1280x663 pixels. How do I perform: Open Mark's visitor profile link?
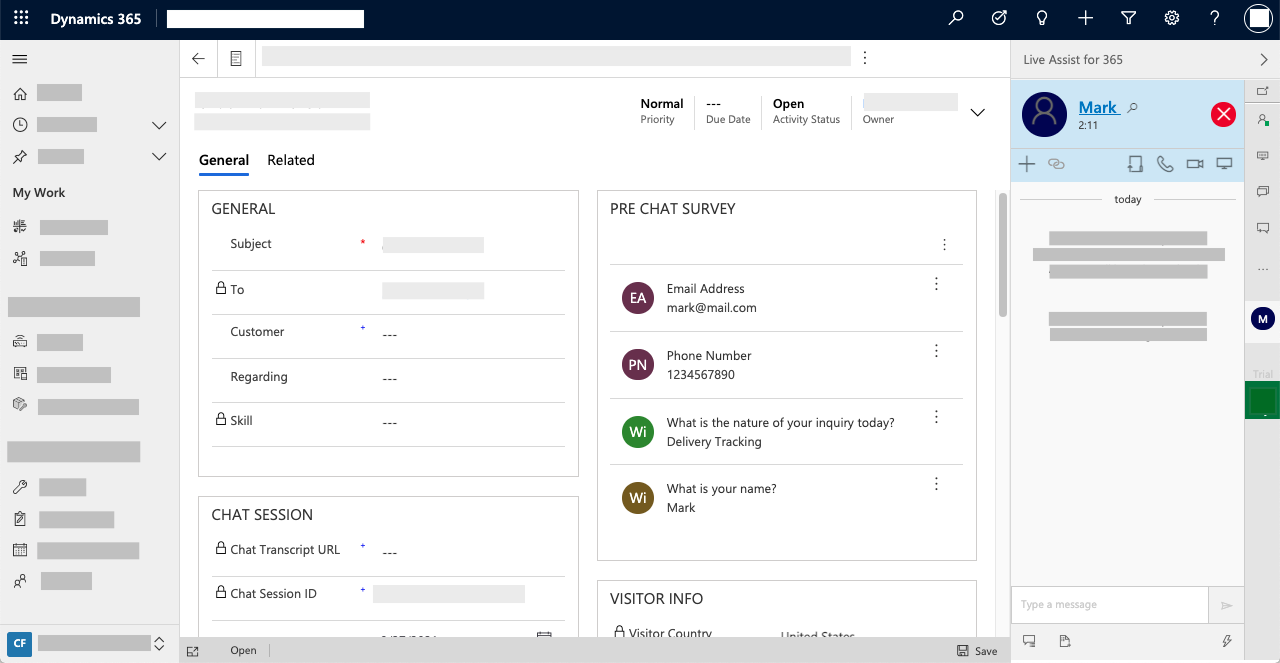point(1098,107)
